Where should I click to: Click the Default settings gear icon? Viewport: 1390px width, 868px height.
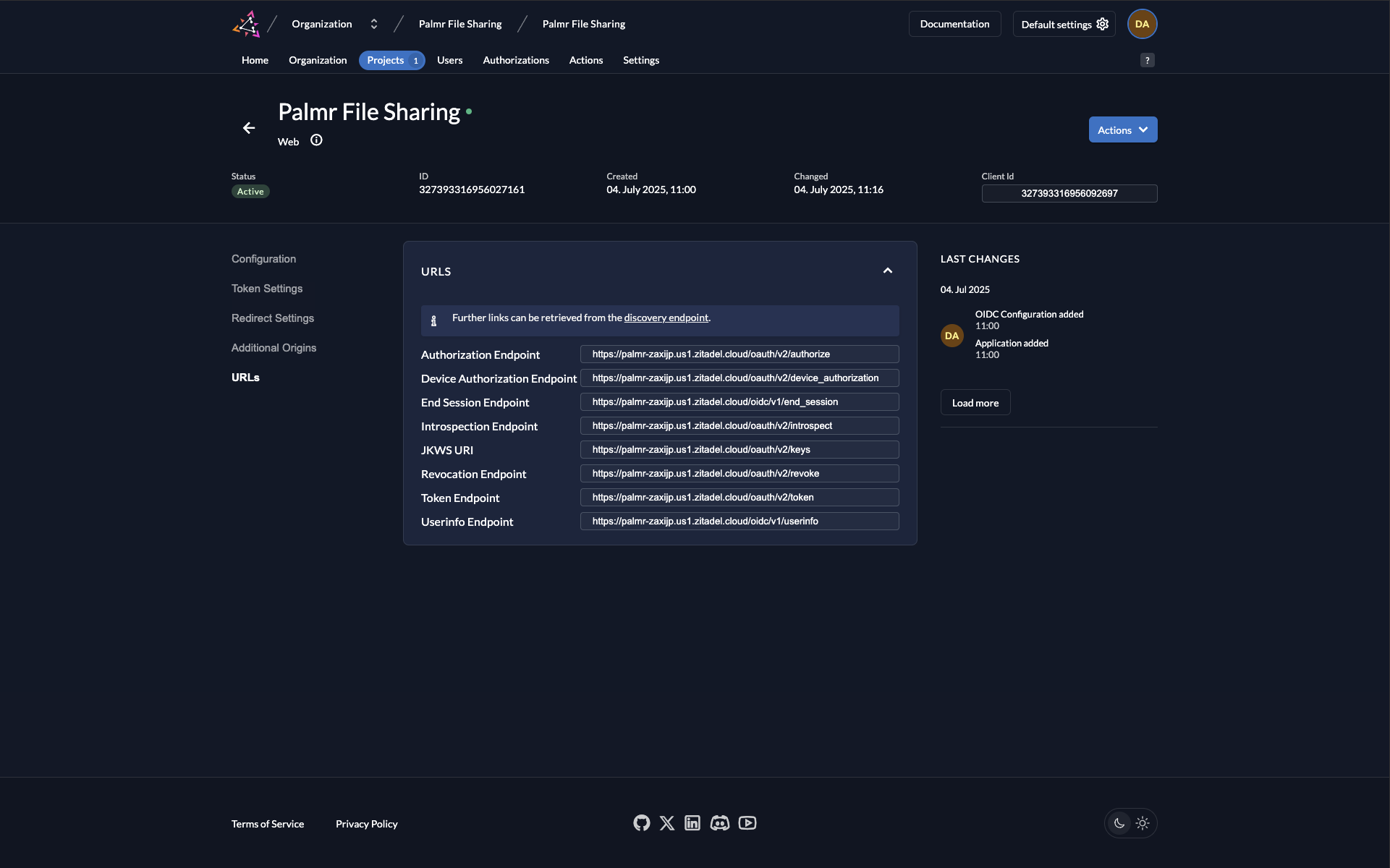pyautogui.click(x=1103, y=24)
